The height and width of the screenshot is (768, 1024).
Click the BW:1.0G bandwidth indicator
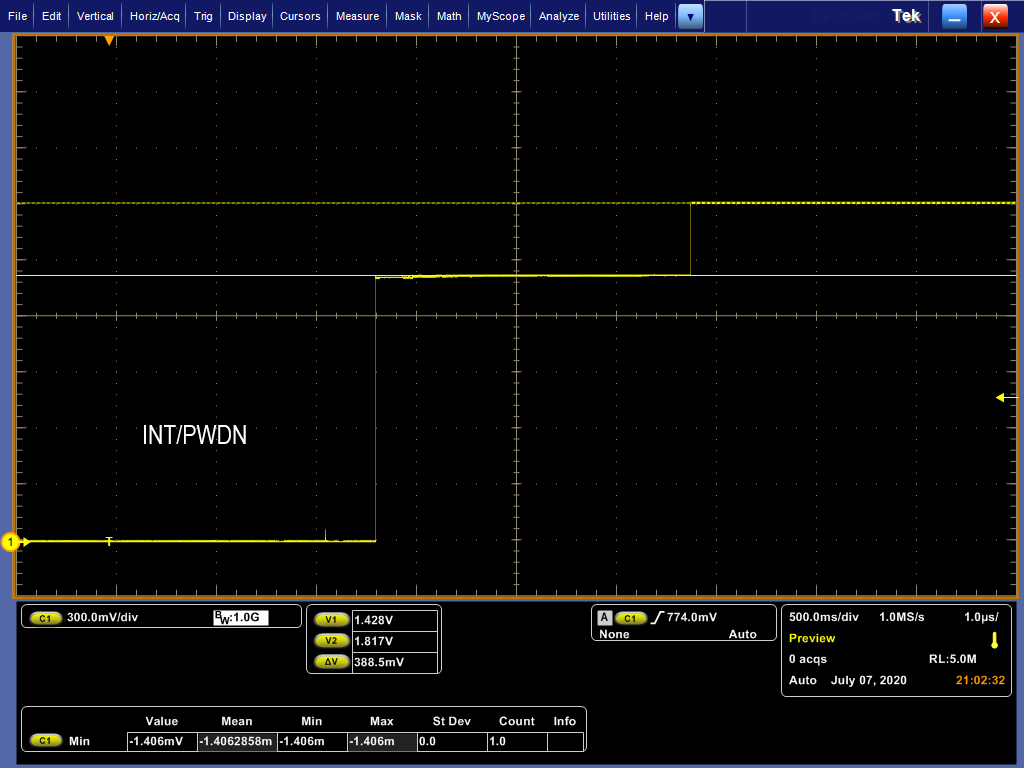[240, 617]
